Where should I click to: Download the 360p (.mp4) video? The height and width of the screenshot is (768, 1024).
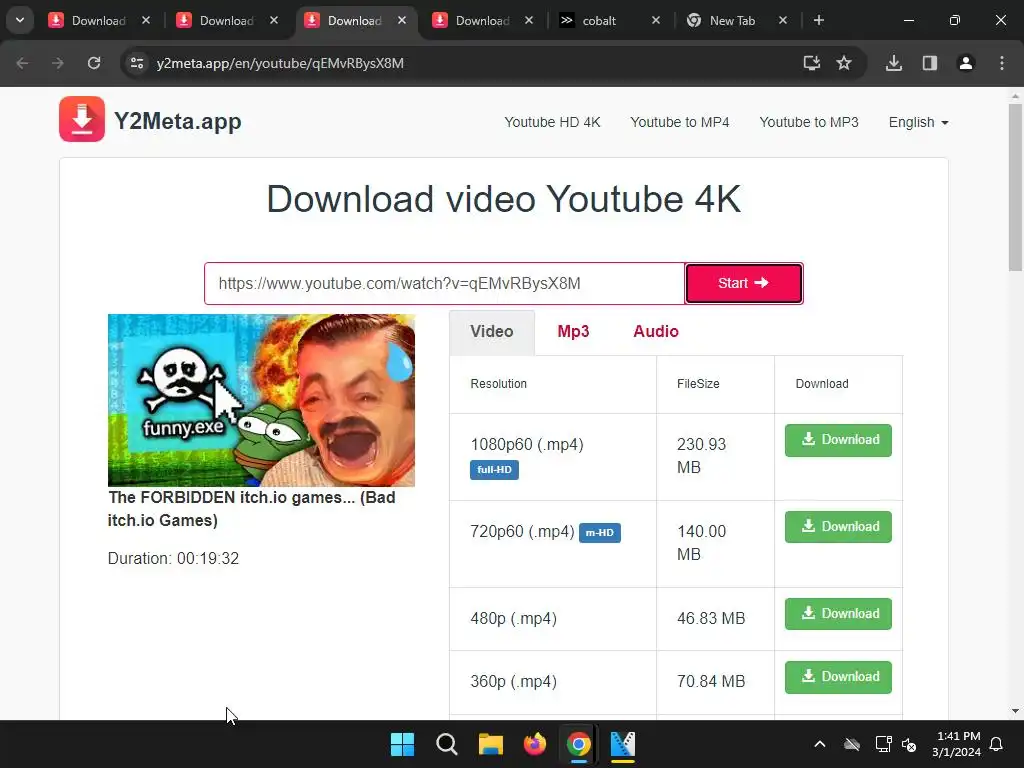coord(838,677)
